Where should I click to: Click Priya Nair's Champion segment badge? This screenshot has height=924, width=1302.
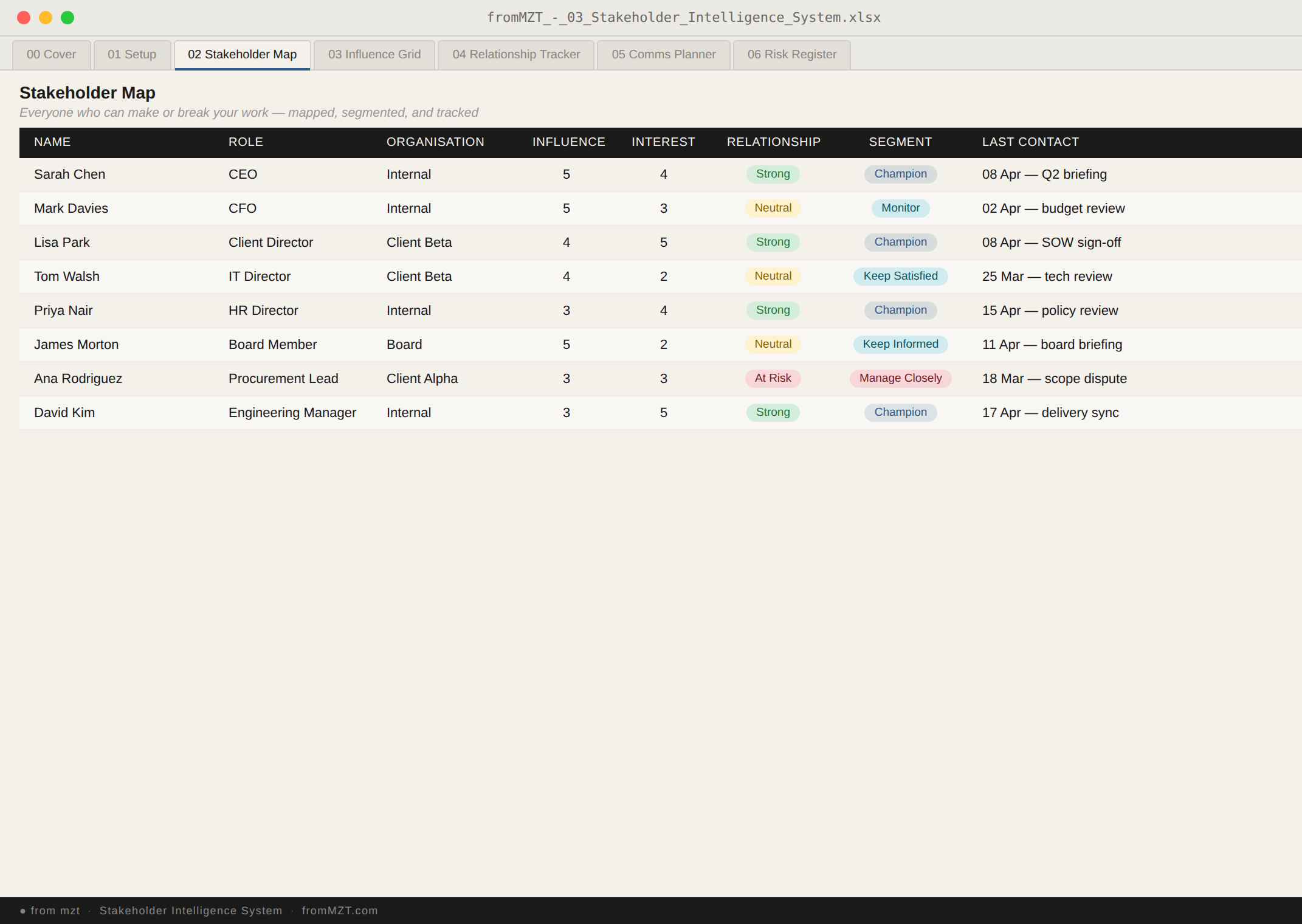click(901, 310)
